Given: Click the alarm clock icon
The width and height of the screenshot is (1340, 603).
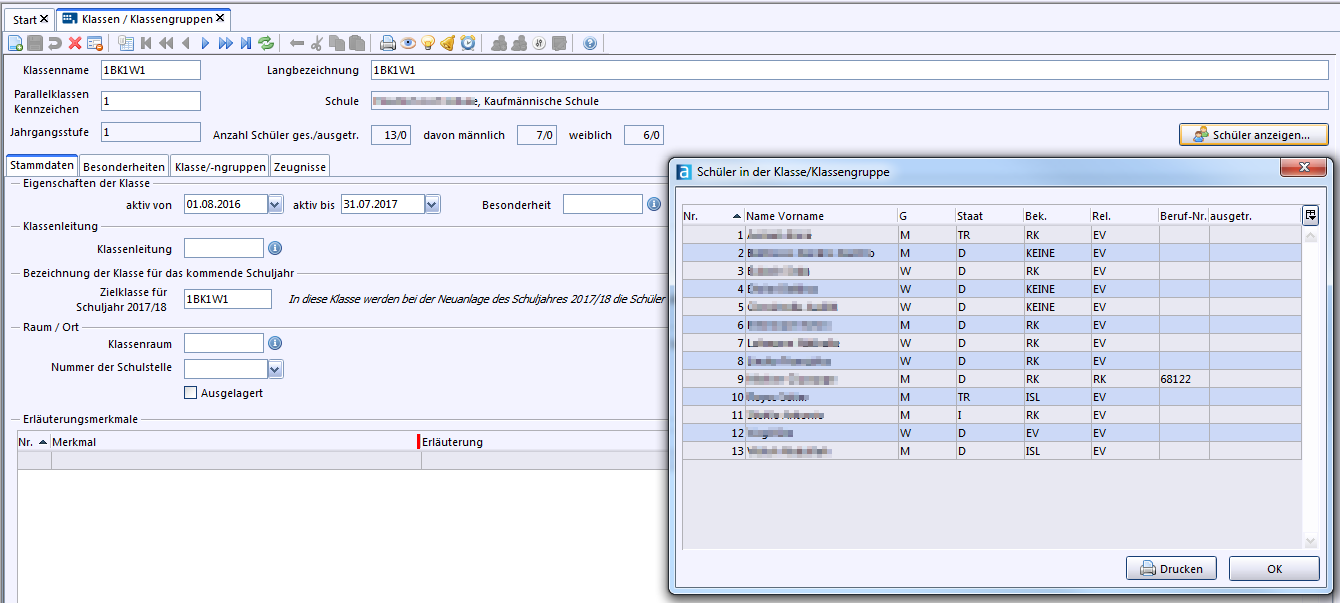Looking at the screenshot, I should pyautogui.click(x=467, y=43).
